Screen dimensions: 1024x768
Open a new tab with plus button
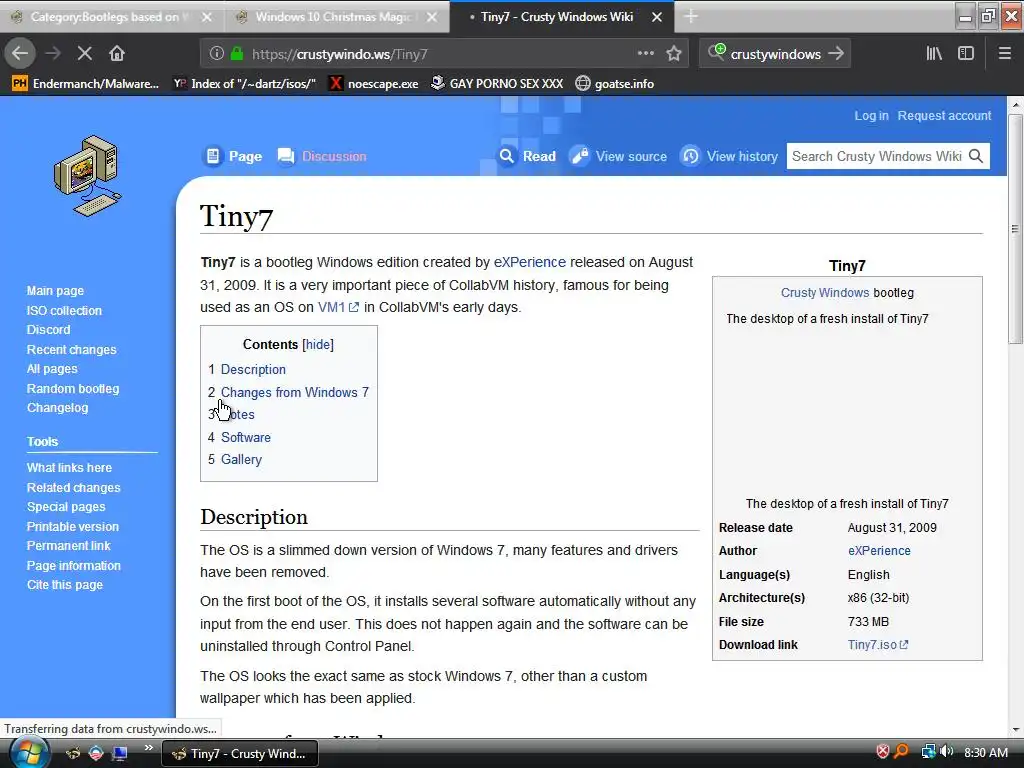click(x=691, y=17)
